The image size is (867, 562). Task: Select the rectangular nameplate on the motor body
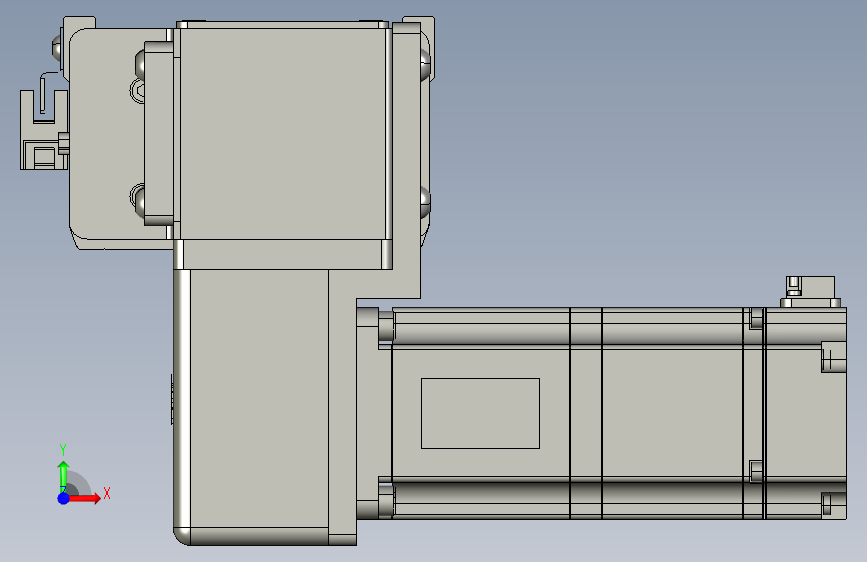pos(480,413)
